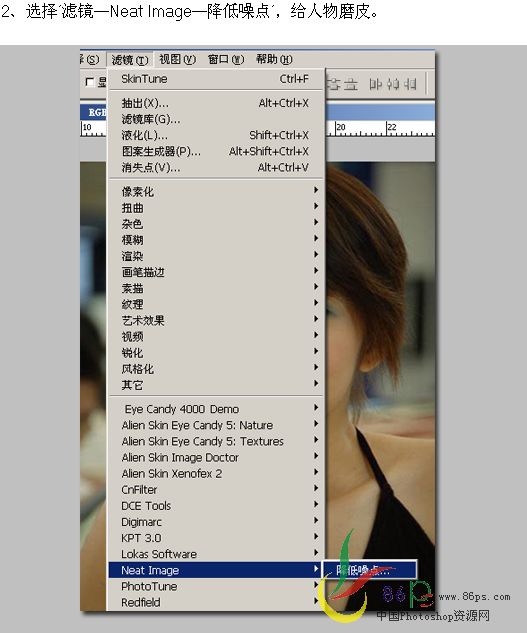The width and height of the screenshot is (527, 633).
Task: Open the 视图(V) menu
Action: (177, 60)
